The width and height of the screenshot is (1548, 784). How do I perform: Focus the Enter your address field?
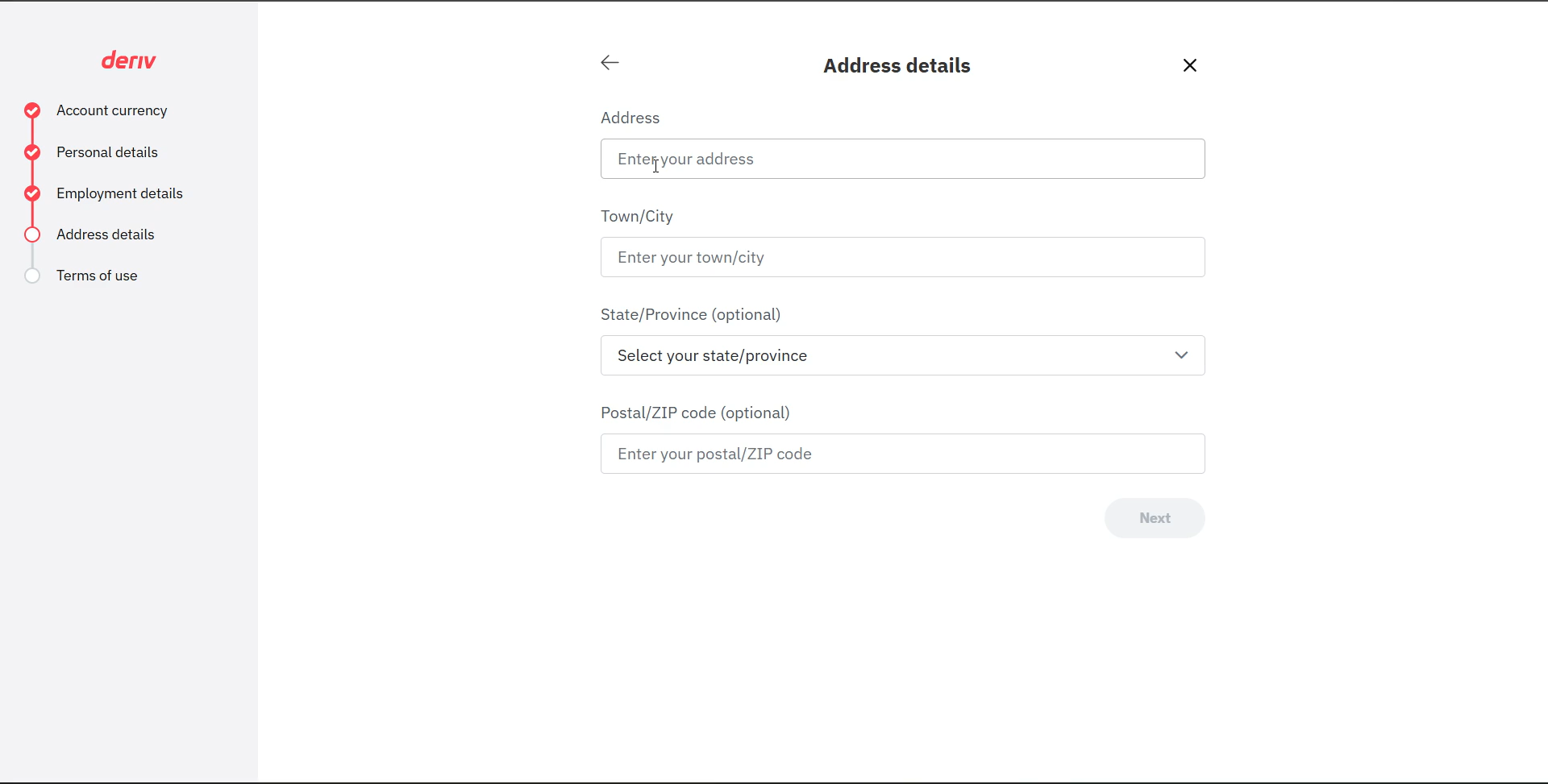[903, 159]
